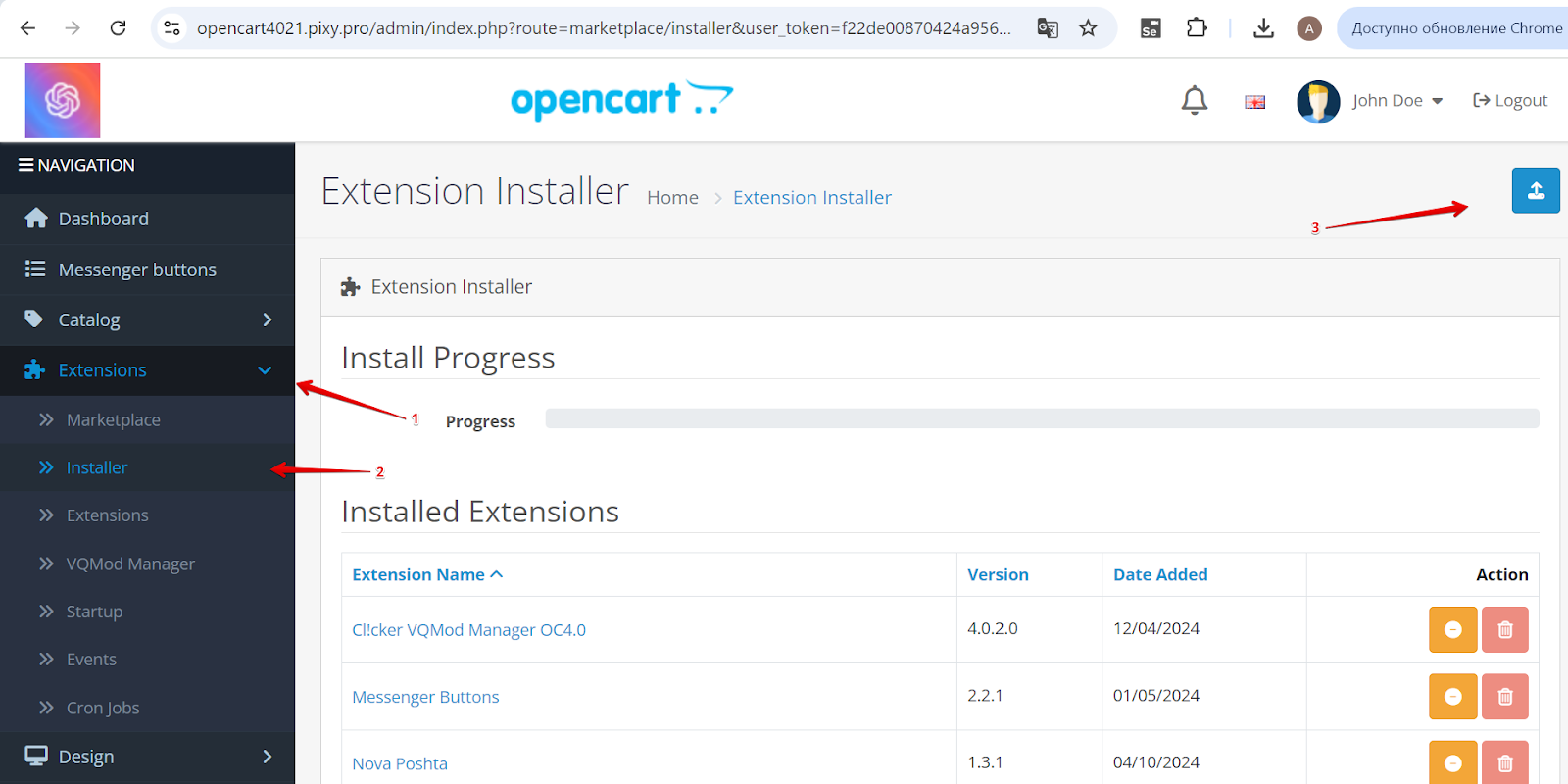
Task: Uninstall Nova Poshta with orange button
Action: pyautogui.click(x=1453, y=762)
